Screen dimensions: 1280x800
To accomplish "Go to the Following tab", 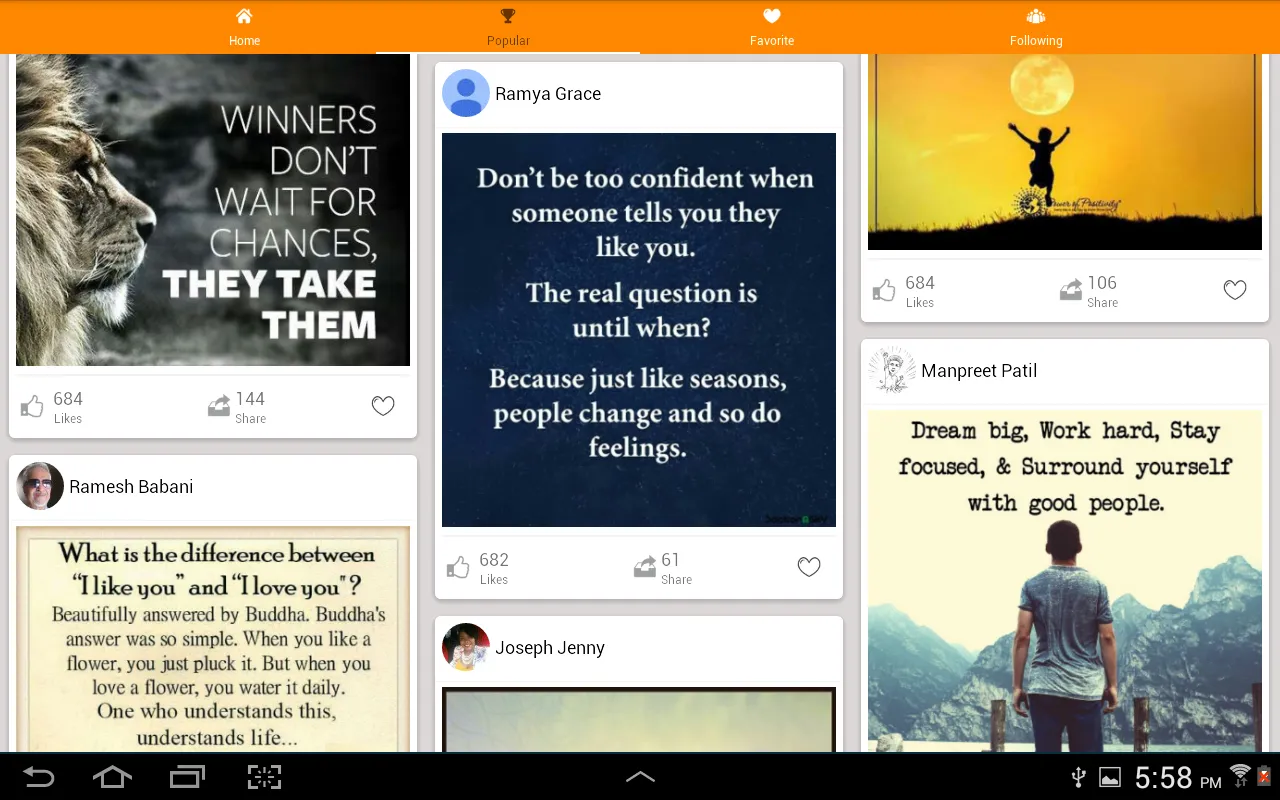I will tap(1036, 27).
